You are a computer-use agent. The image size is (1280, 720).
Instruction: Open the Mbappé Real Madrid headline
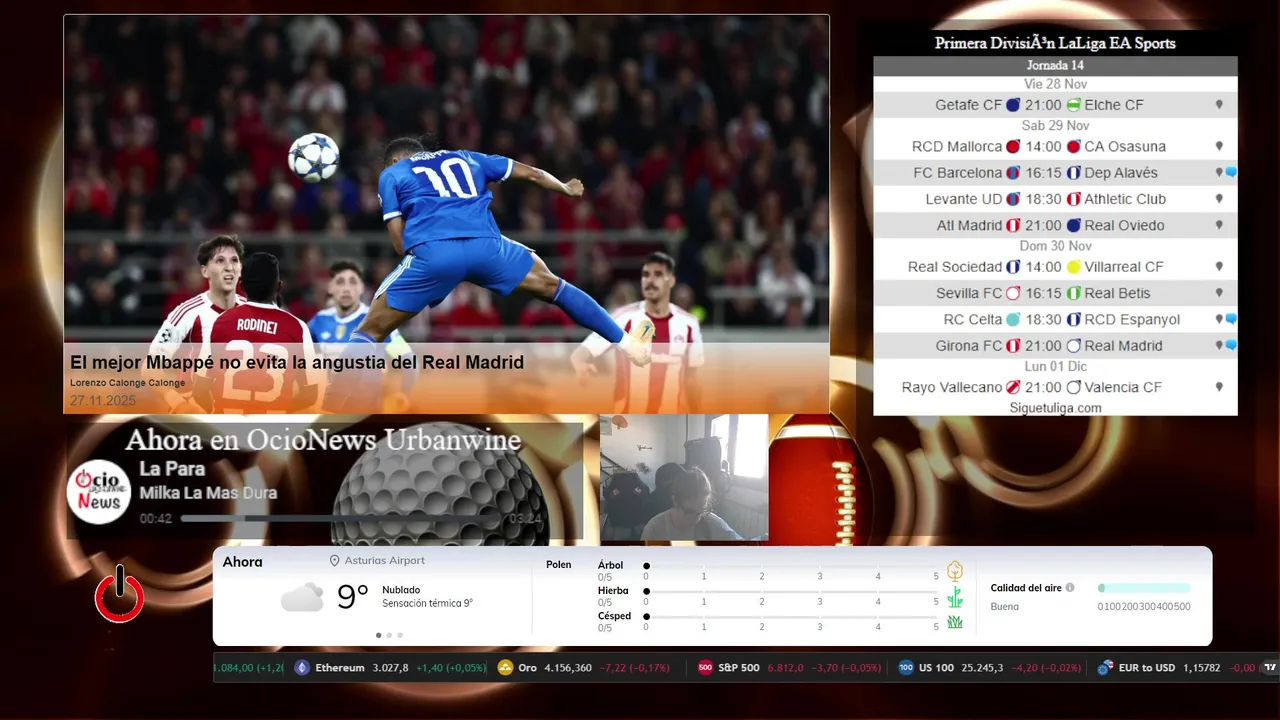[297, 362]
